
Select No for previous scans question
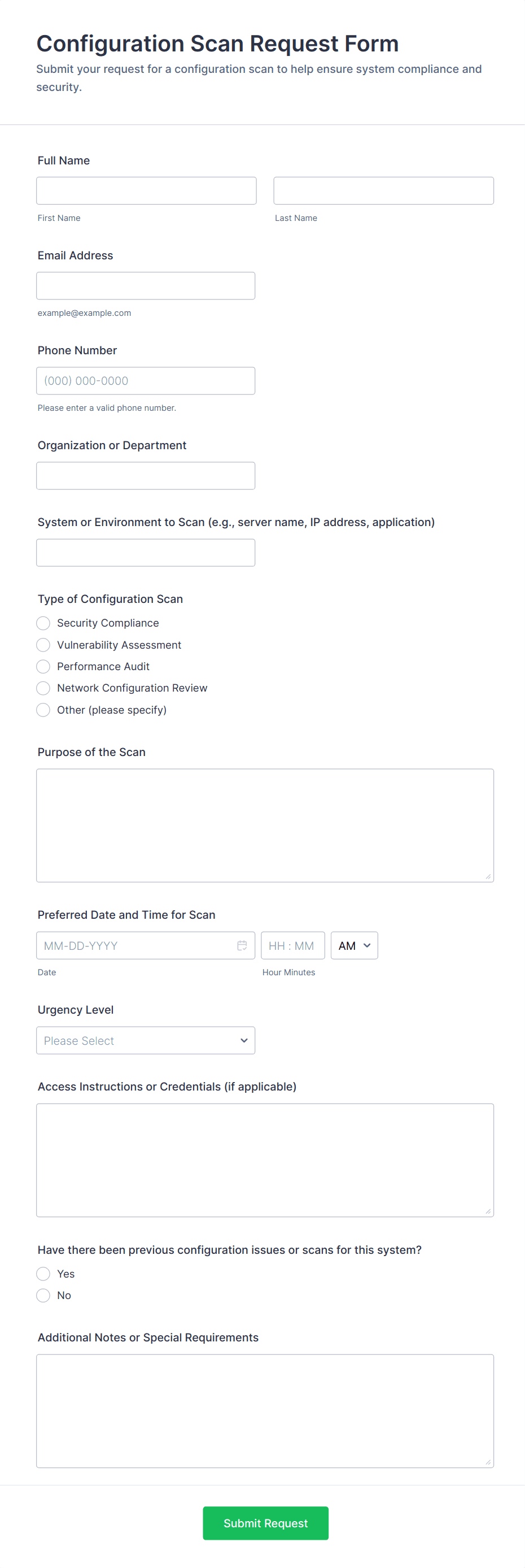pos(43,1295)
